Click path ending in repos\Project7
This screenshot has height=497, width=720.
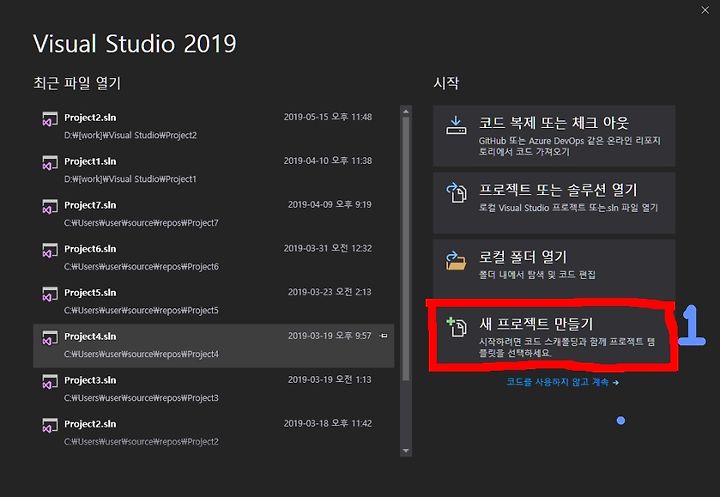pos(141,223)
